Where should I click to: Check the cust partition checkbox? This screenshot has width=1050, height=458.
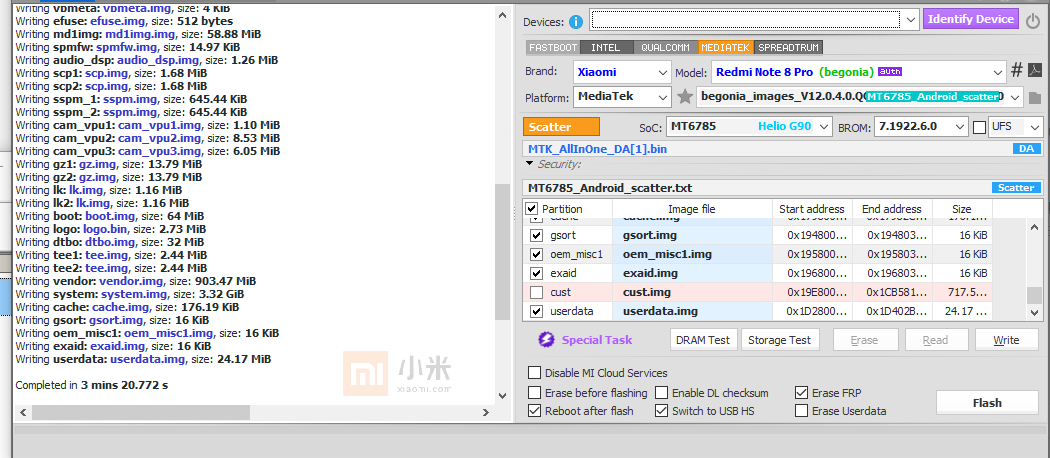click(x=536, y=293)
